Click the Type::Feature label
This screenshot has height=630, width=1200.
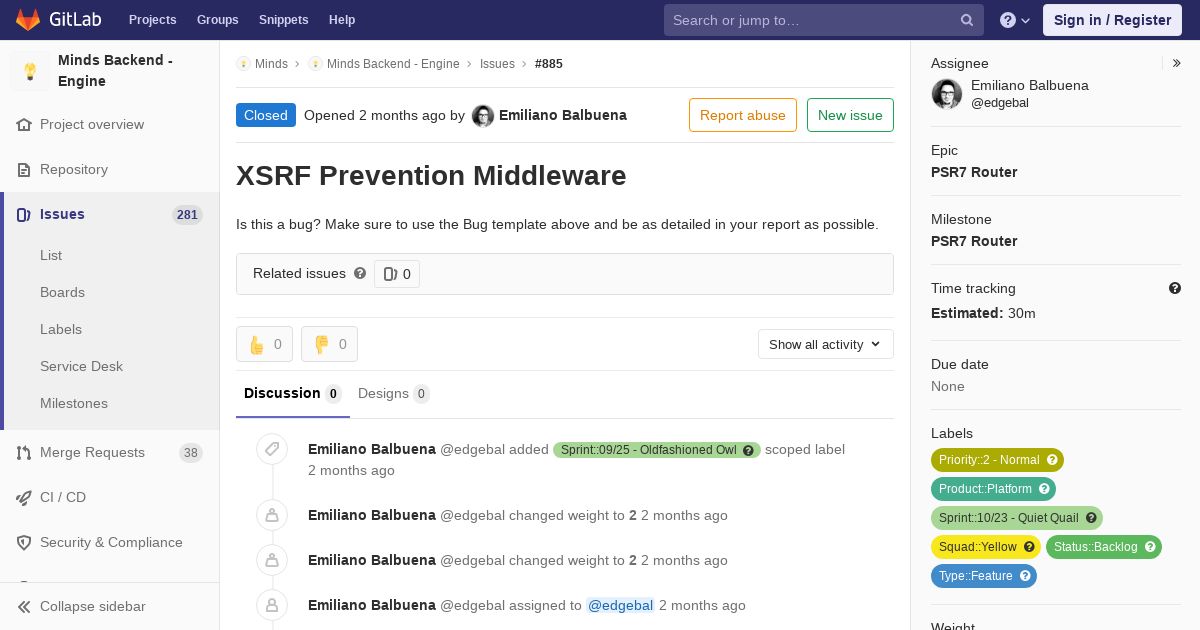pos(983,576)
